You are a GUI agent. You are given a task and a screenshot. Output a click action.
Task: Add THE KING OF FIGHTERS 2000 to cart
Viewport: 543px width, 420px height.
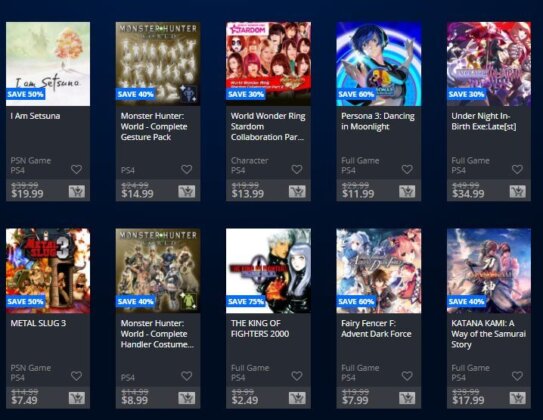(297, 398)
